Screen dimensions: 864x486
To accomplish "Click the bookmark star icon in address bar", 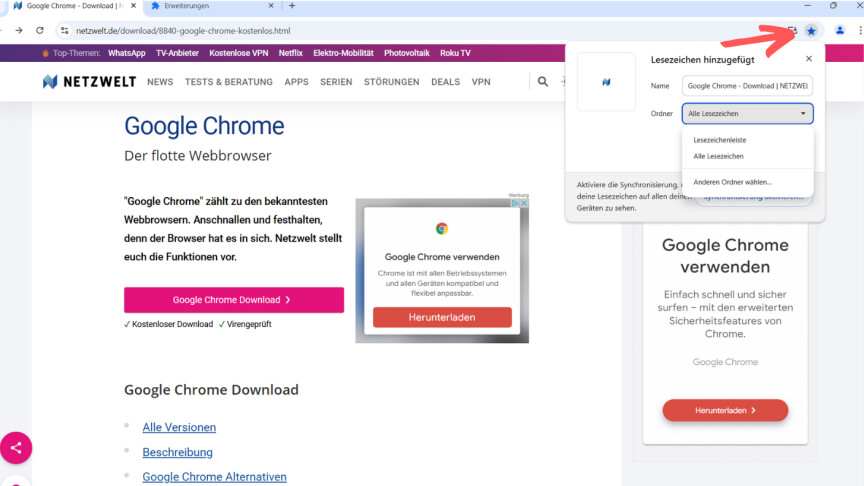I will [x=811, y=31].
